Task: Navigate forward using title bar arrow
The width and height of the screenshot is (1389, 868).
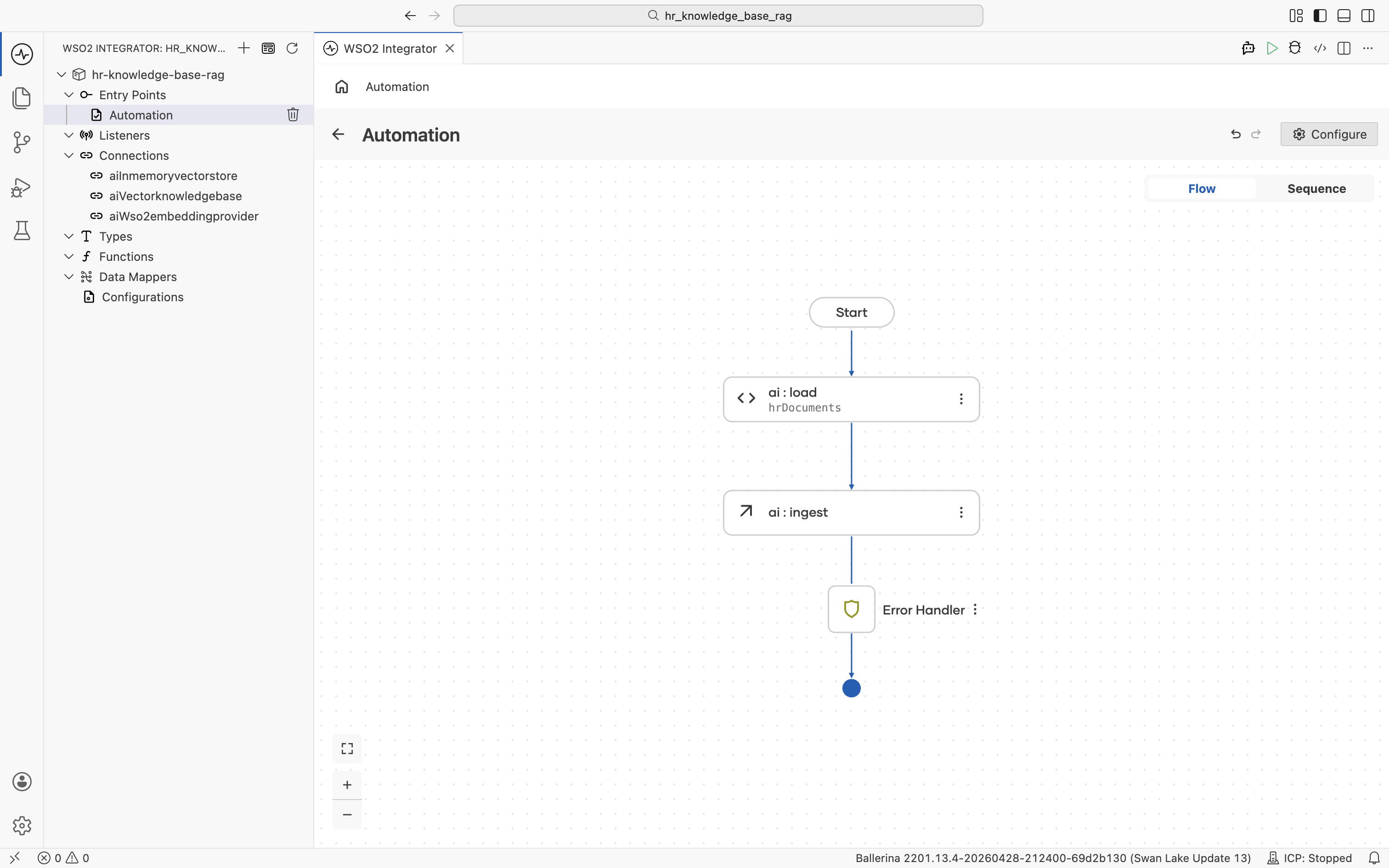Action: pyautogui.click(x=435, y=16)
